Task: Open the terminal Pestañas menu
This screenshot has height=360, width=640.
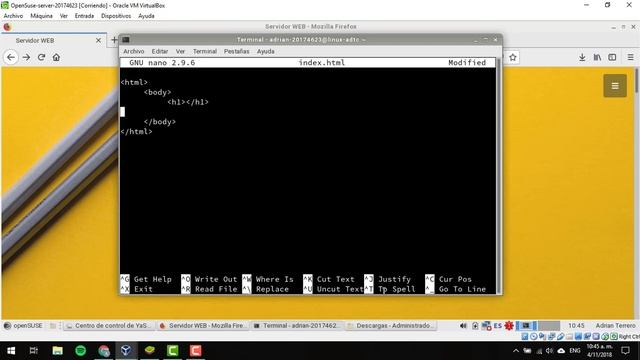Action: pos(236,51)
